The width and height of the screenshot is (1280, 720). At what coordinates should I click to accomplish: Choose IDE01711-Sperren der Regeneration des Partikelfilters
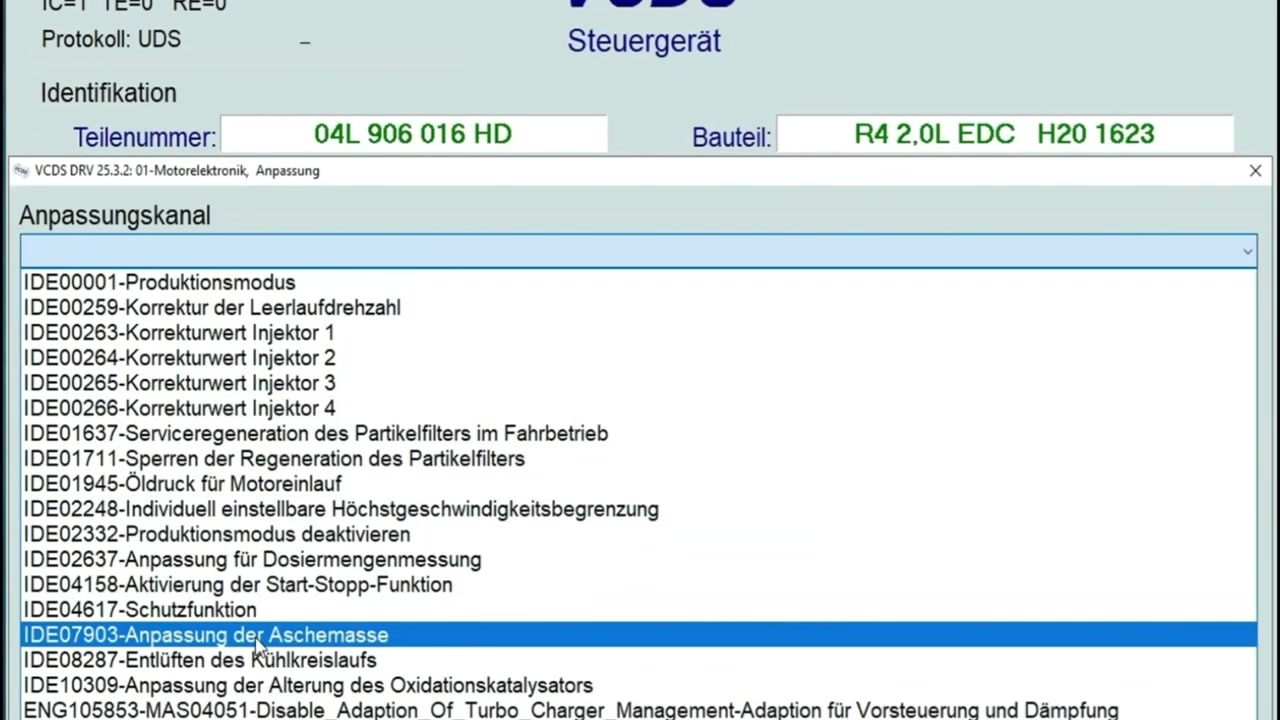point(639,459)
